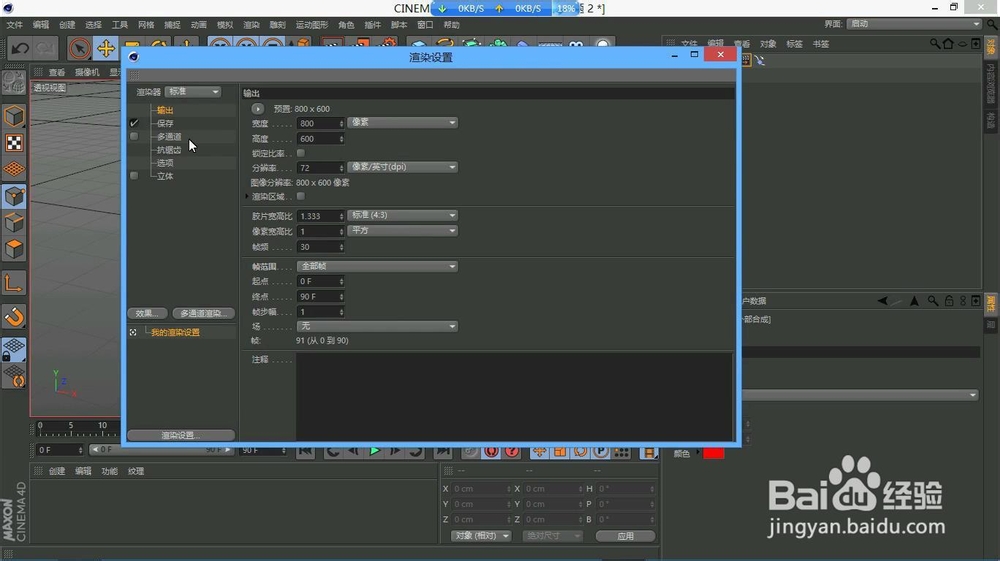Open the 界面 启动 layout dropdown
This screenshot has height=561, width=1000.
point(914,24)
